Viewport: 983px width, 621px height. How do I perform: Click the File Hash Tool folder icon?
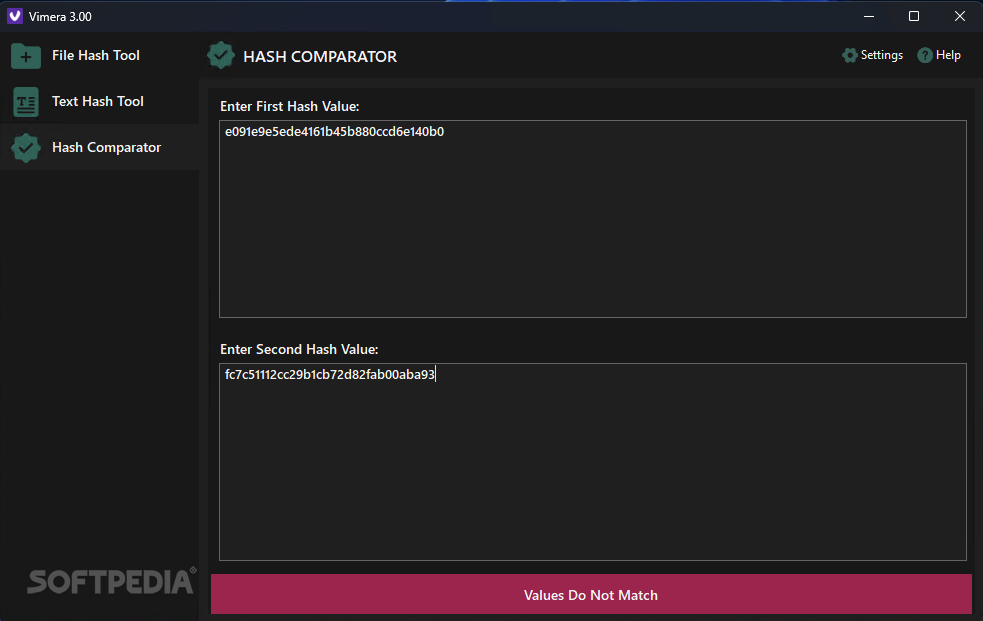coord(26,56)
